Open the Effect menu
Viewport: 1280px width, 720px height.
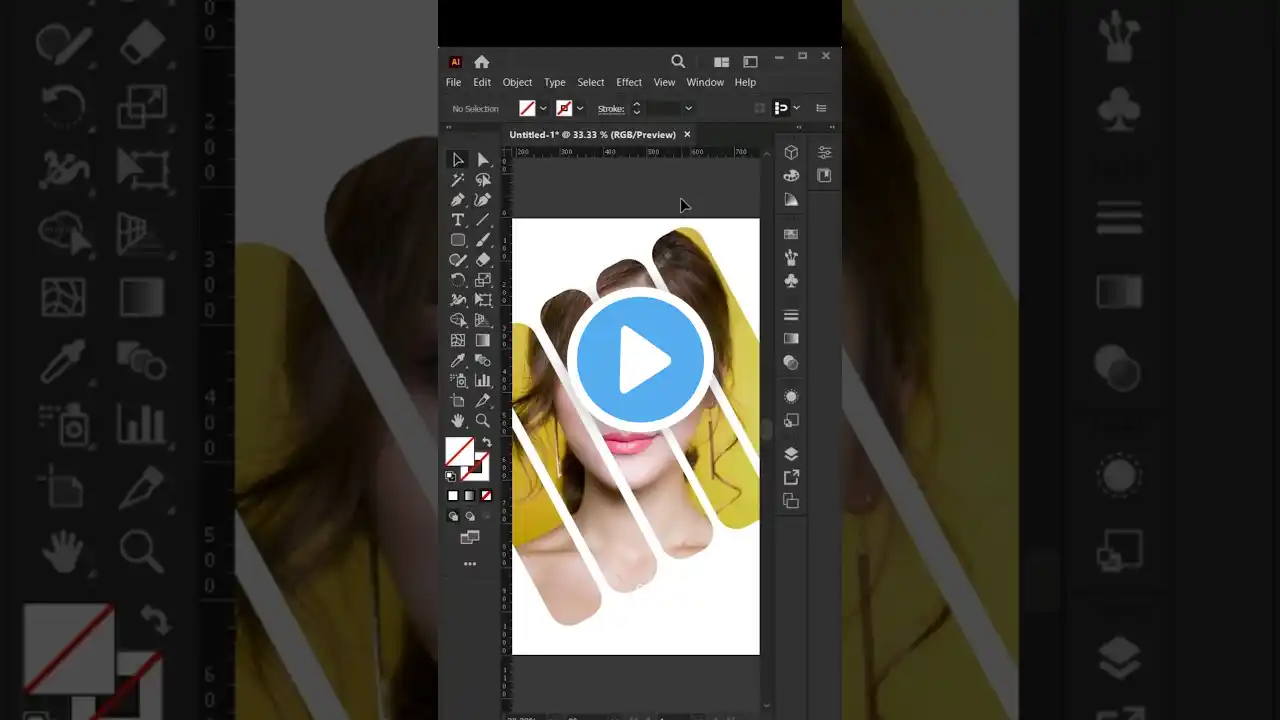(x=629, y=82)
